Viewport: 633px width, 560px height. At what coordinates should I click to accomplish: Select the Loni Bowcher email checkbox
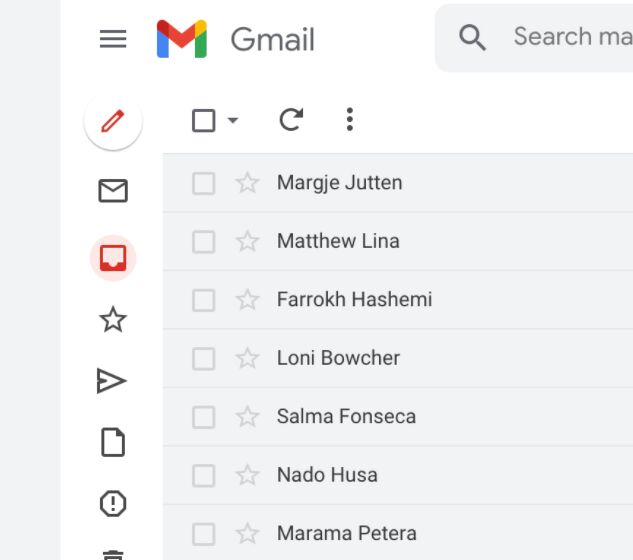203,359
